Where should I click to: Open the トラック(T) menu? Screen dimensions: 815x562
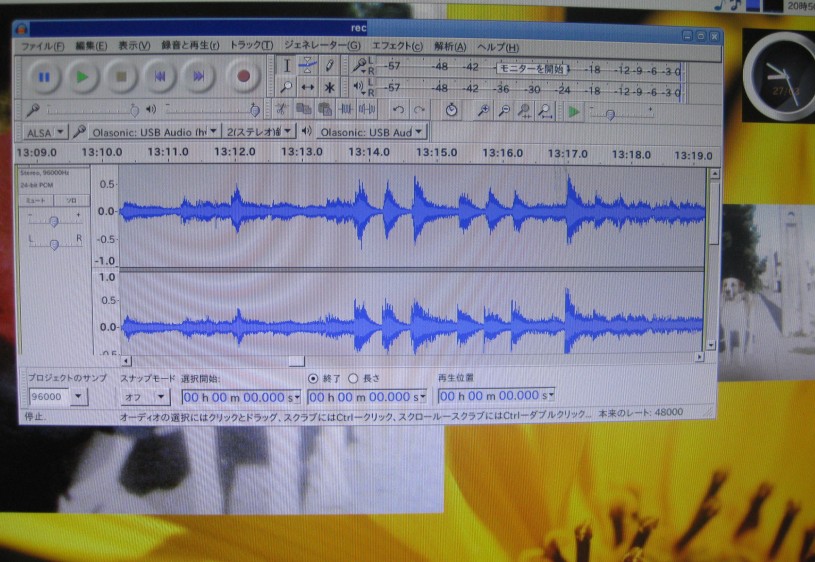click(252, 46)
